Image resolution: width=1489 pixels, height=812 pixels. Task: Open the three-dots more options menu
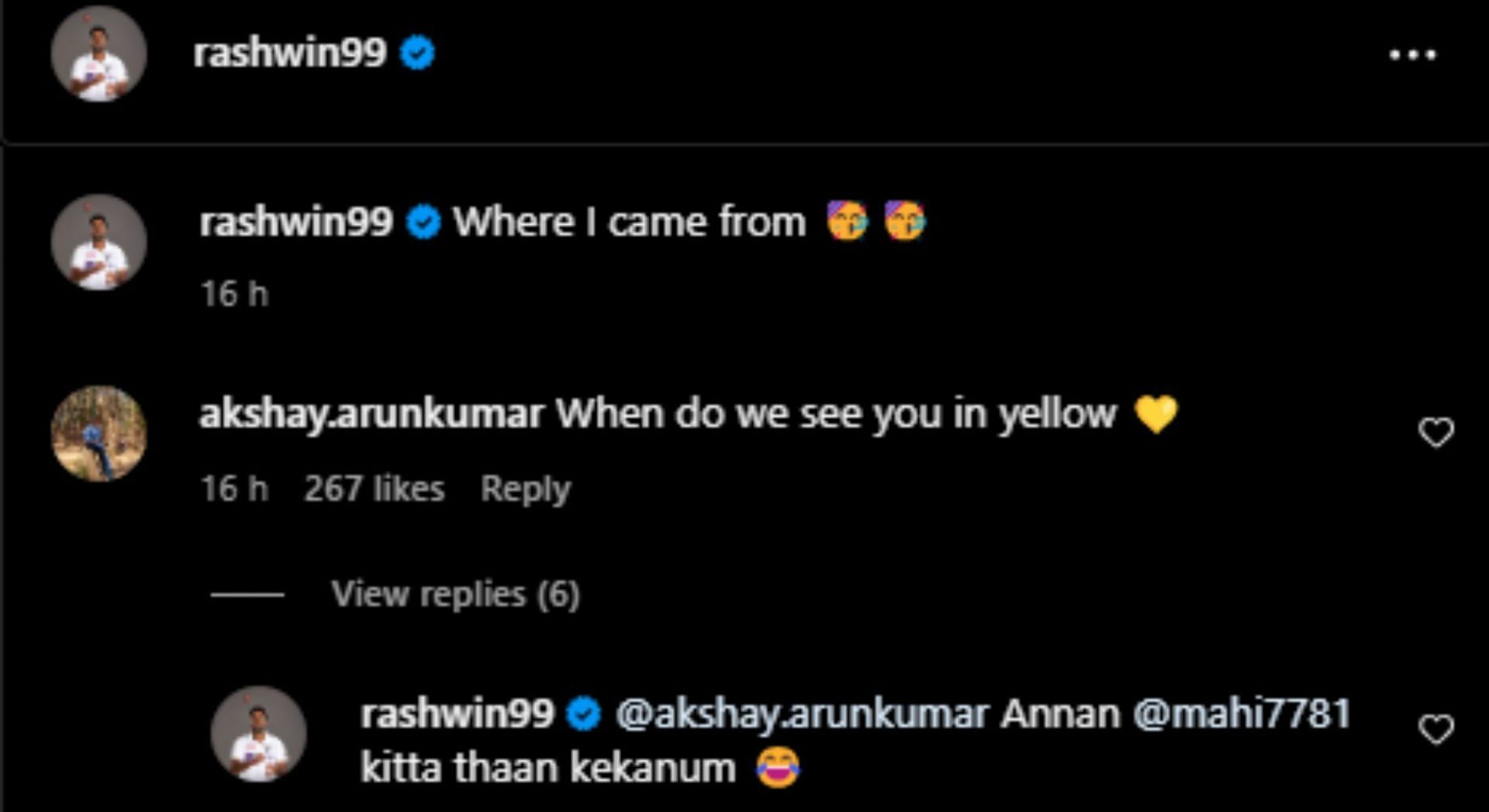click(1412, 54)
